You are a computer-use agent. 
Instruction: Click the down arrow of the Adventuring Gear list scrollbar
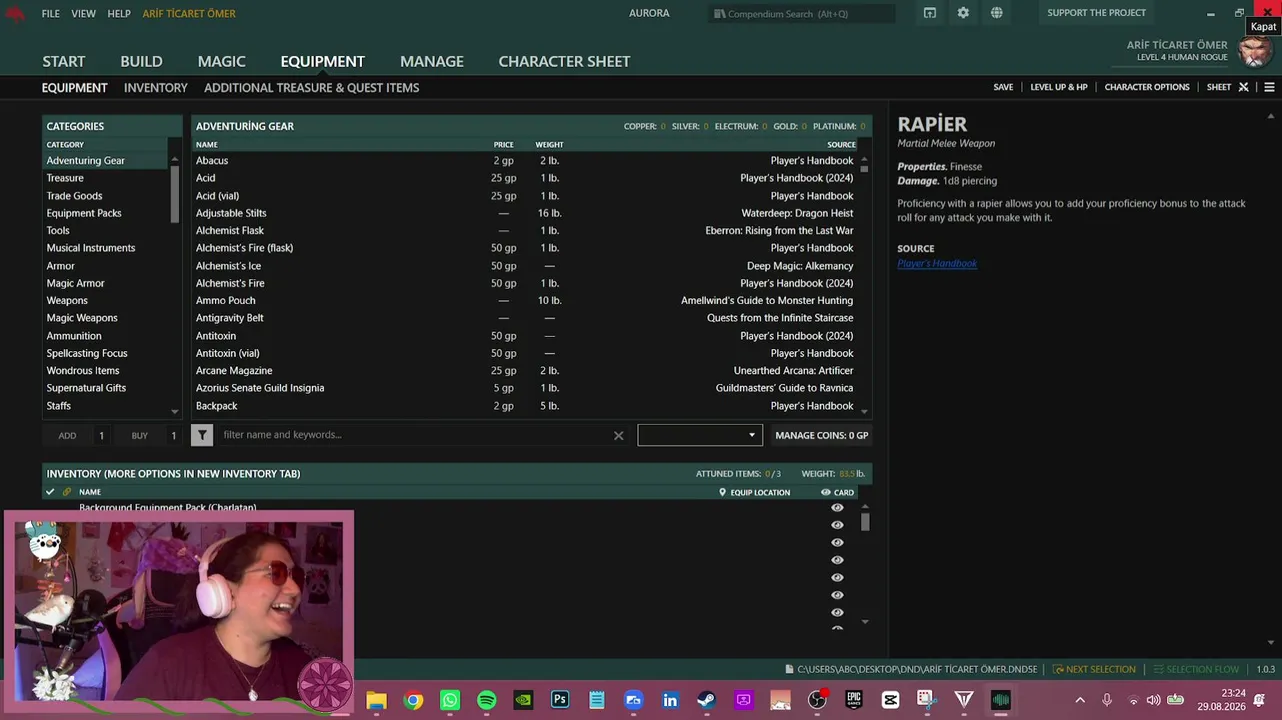pyautogui.click(x=864, y=411)
